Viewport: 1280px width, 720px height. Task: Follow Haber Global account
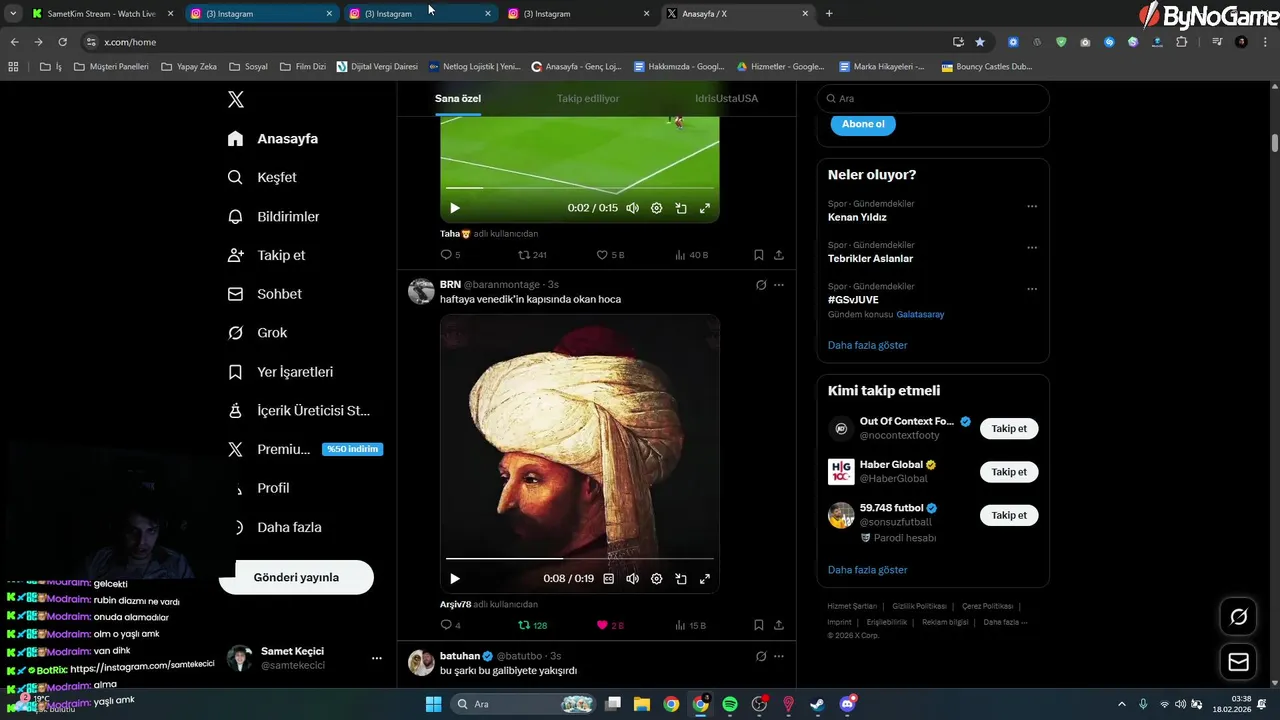pyautogui.click(x=1009, y=472)
